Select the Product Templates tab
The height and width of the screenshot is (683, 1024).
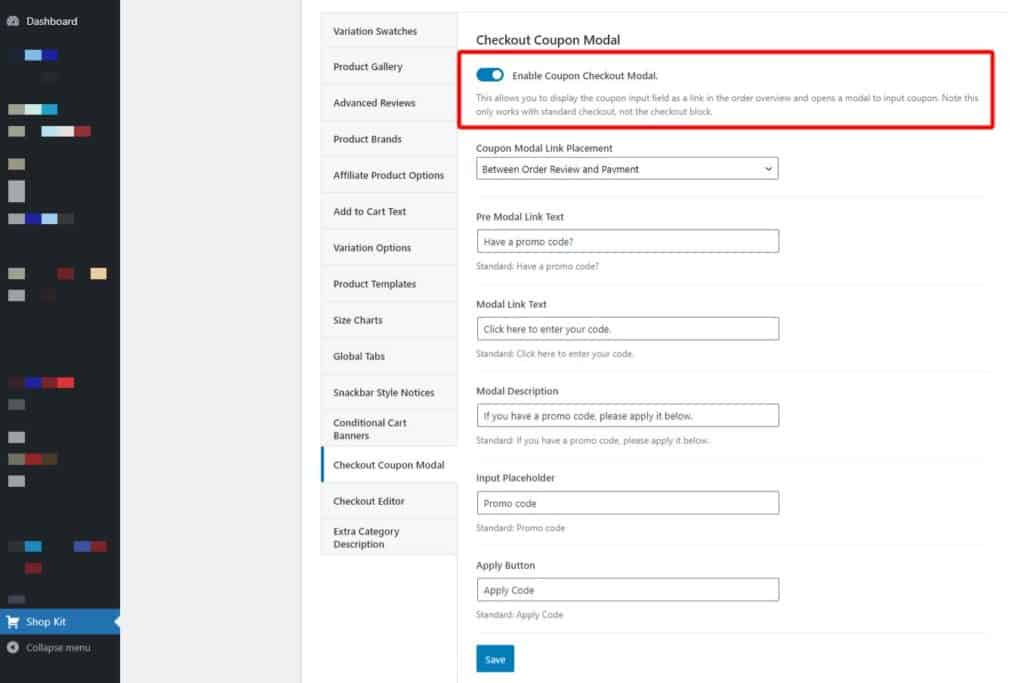376,283
